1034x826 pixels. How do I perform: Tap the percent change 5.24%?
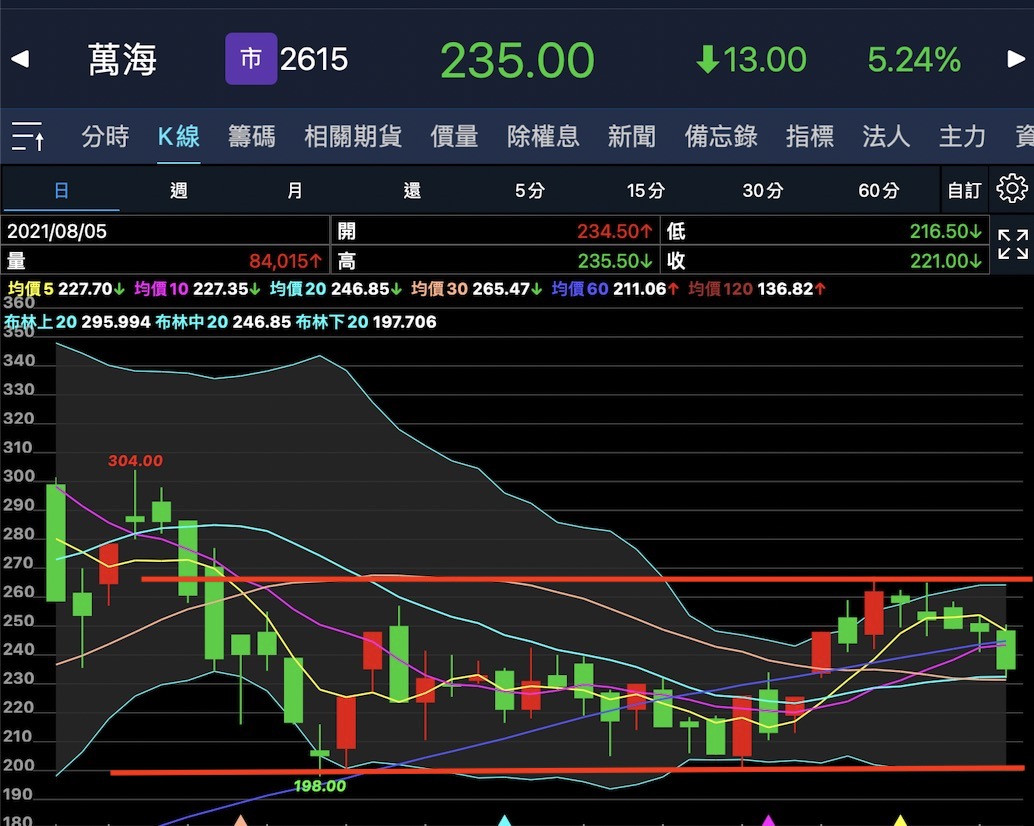(914, 60)
